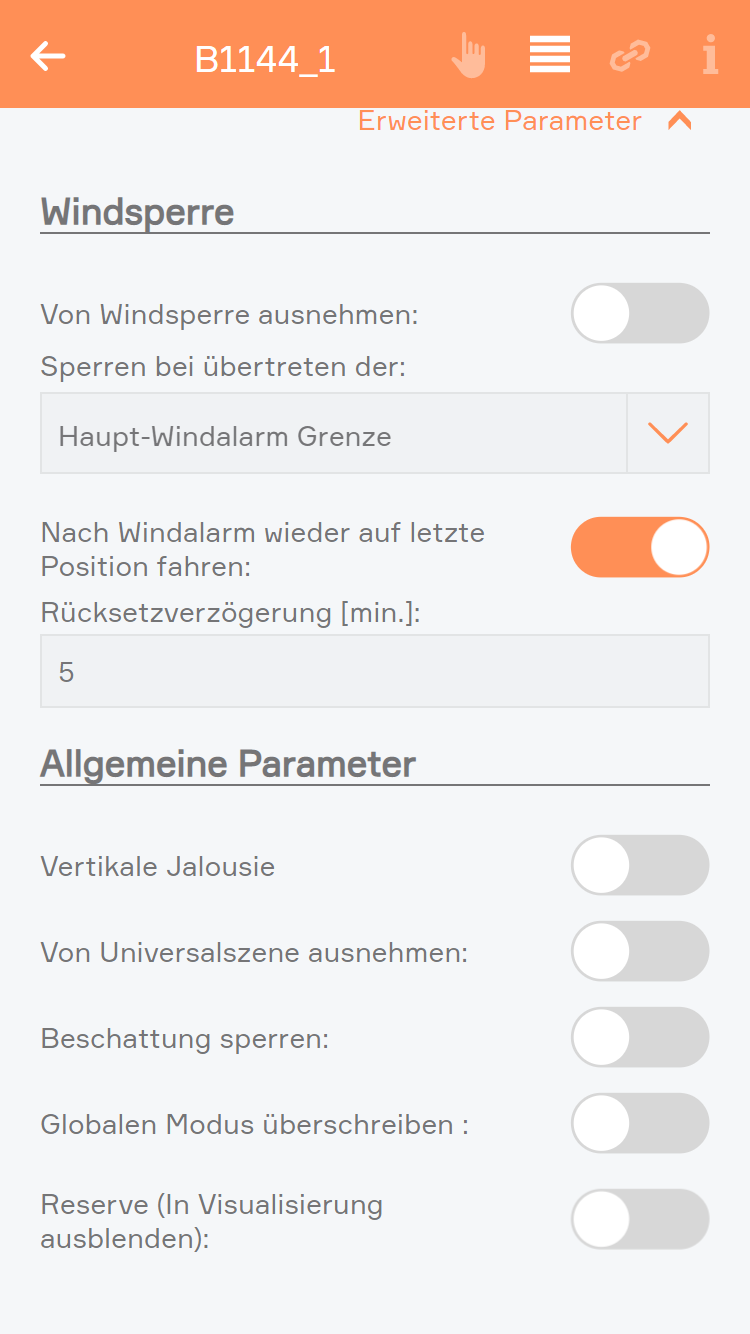Screen dimensions: 750x1334
Task: Click the Windsperre section heading
Action: [137, 212]
